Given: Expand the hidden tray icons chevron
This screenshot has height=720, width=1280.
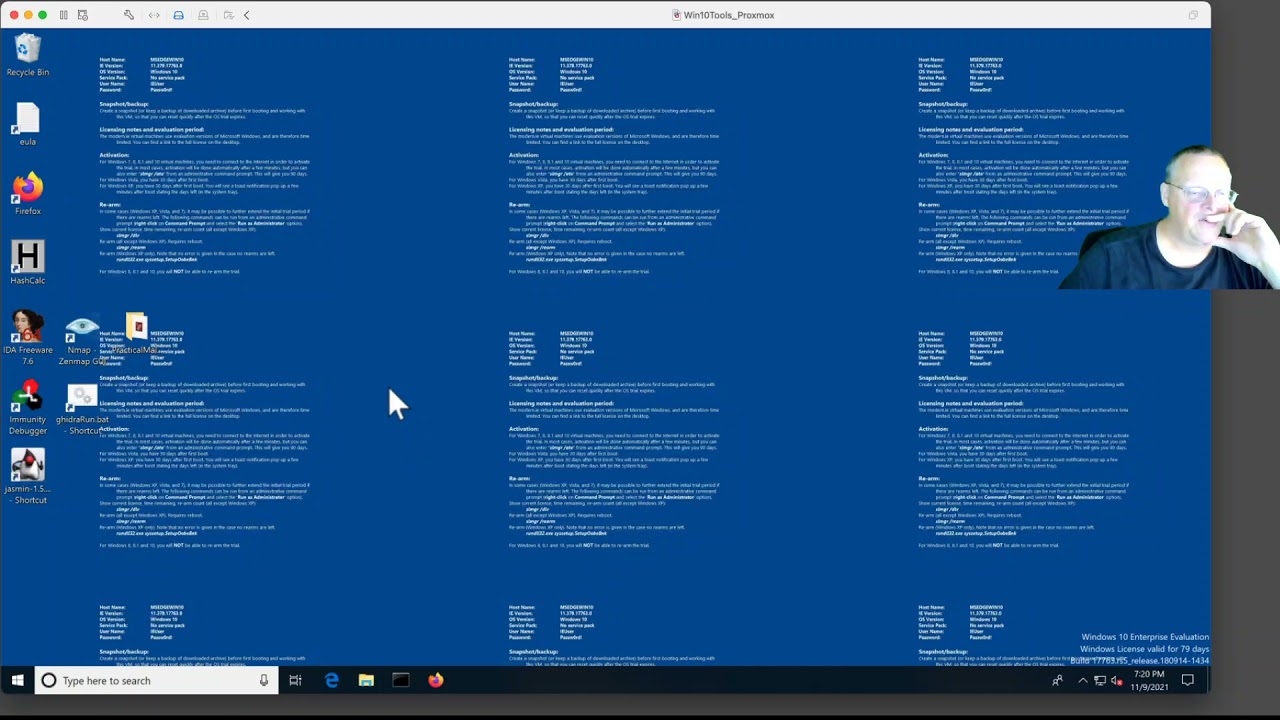Looking at the screenshot, I should 1082,681.
